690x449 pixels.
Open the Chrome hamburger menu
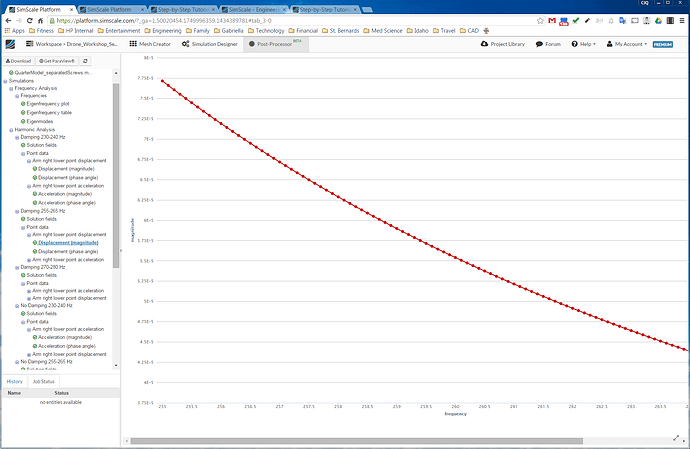click(x=682, y=21)
